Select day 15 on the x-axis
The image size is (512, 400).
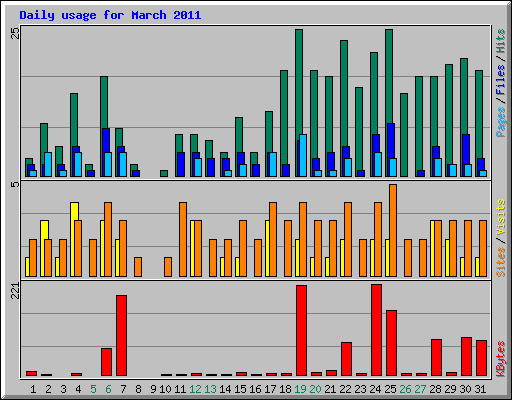[x=240, y=389]
